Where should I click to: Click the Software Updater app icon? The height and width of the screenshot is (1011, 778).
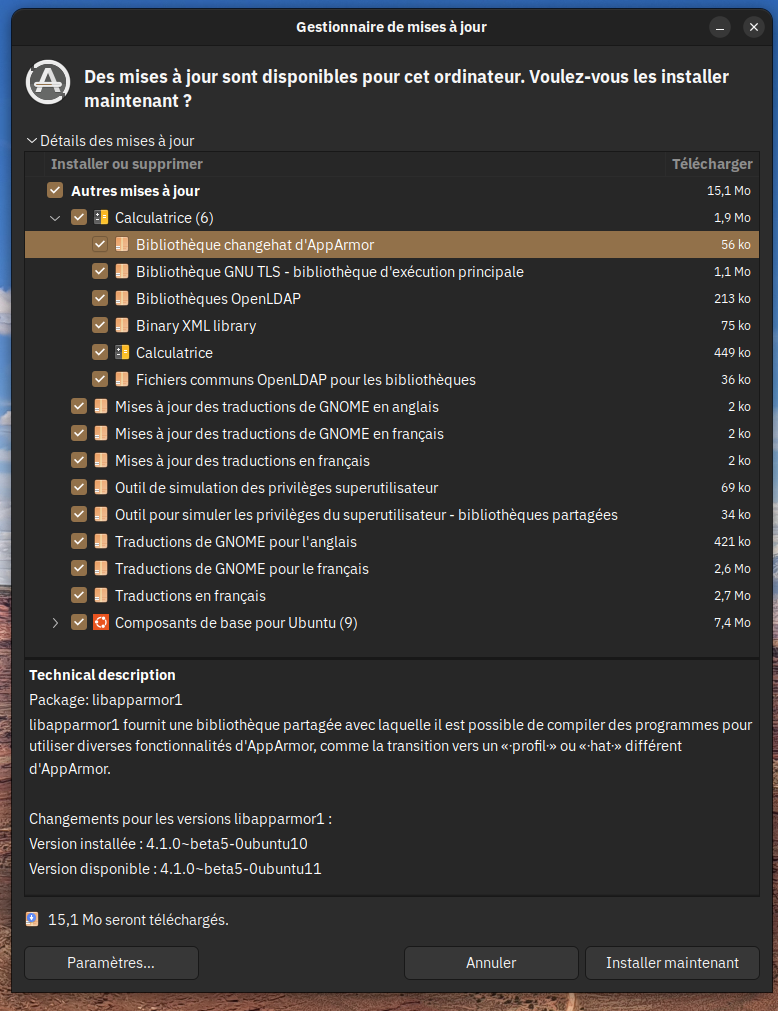(x=48, y=82)
